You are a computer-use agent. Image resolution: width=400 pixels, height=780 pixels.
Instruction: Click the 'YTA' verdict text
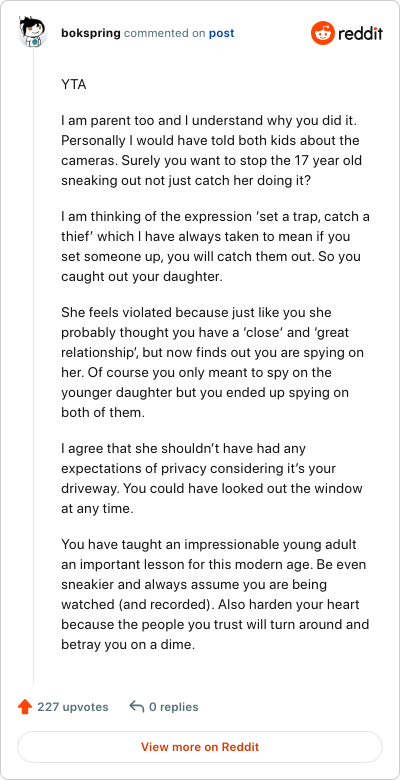[x=74, y=85]
